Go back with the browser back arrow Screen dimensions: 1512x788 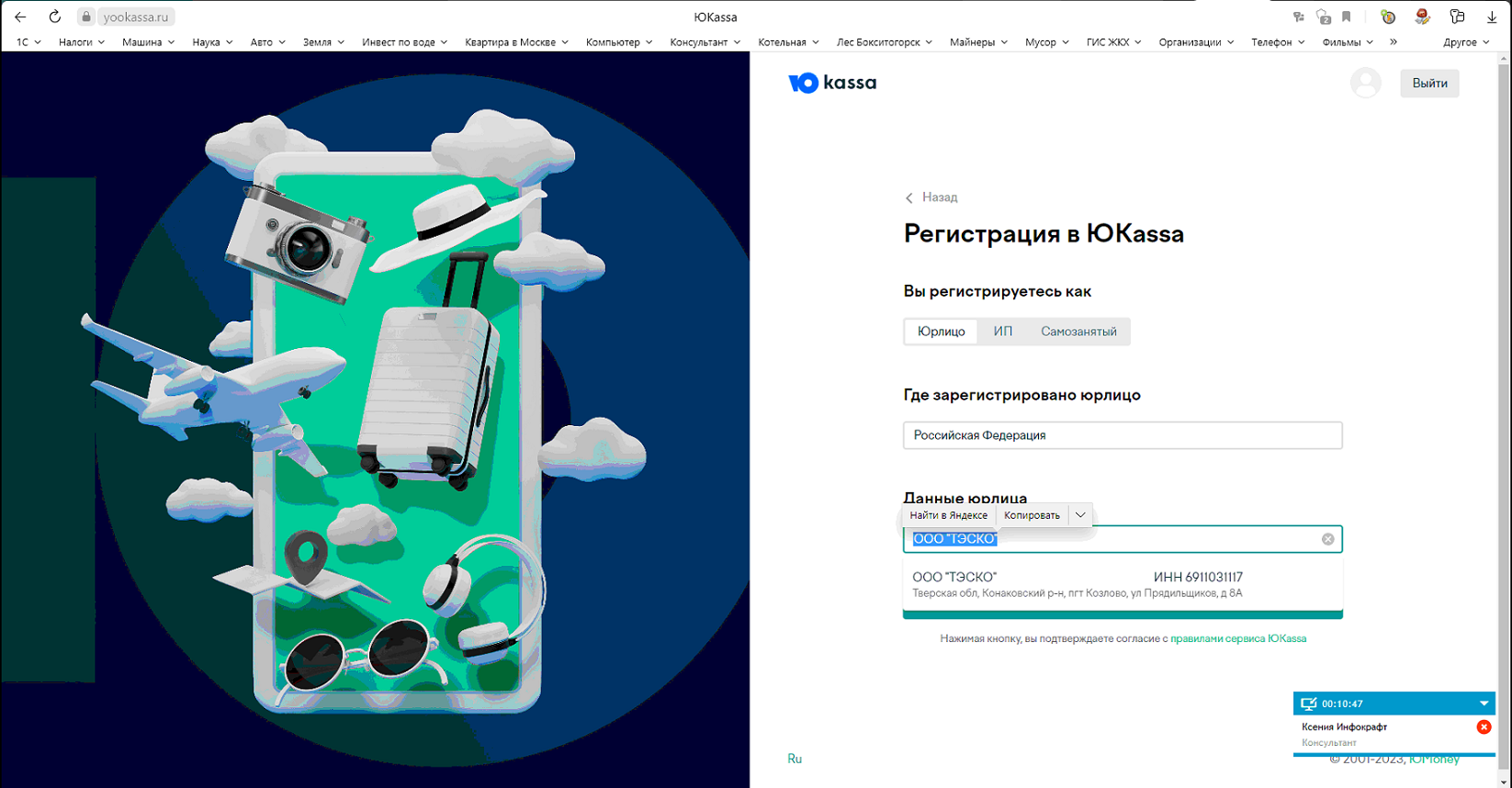point(20,17)
